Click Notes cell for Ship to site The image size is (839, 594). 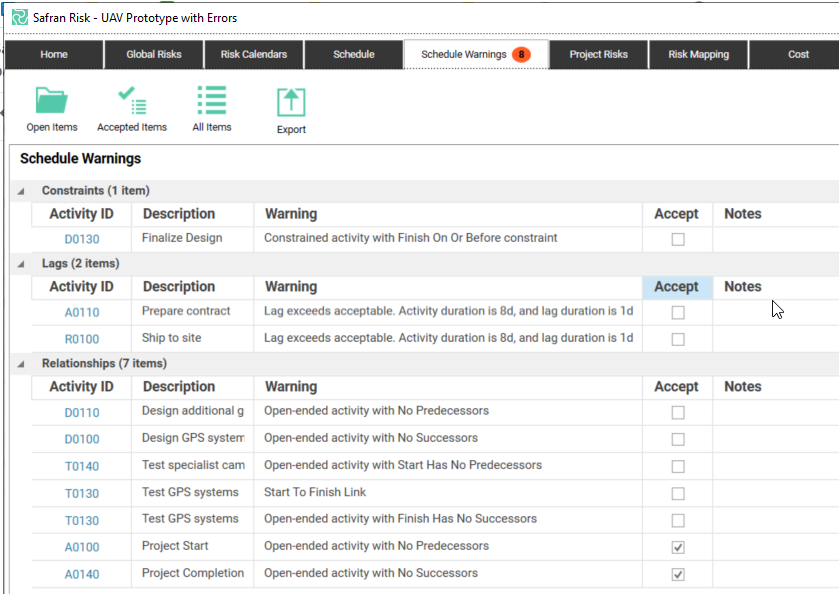[x=775, y=339]
